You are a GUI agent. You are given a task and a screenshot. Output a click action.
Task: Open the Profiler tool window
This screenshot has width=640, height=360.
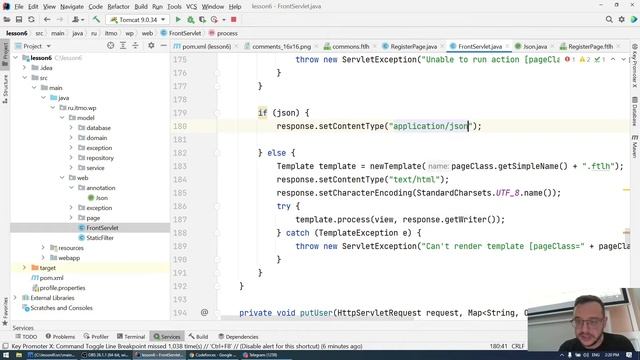point(96,337)
